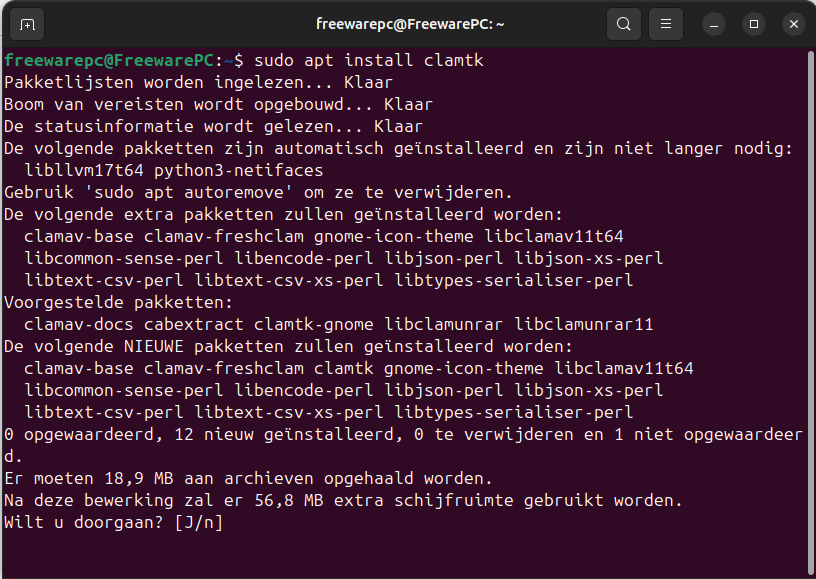Click the 'sudo apt autoremove' text

tap(183, 192)
